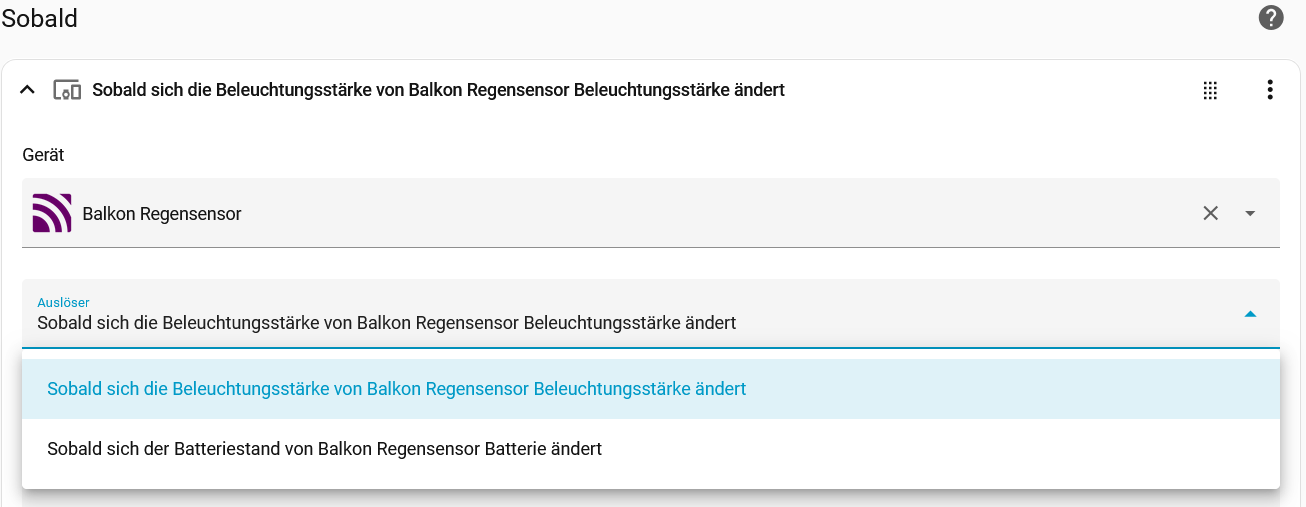Close the Auslöser dropdown via its arrow
The width and height of the screenshot is (1306, 507).
1250,314
